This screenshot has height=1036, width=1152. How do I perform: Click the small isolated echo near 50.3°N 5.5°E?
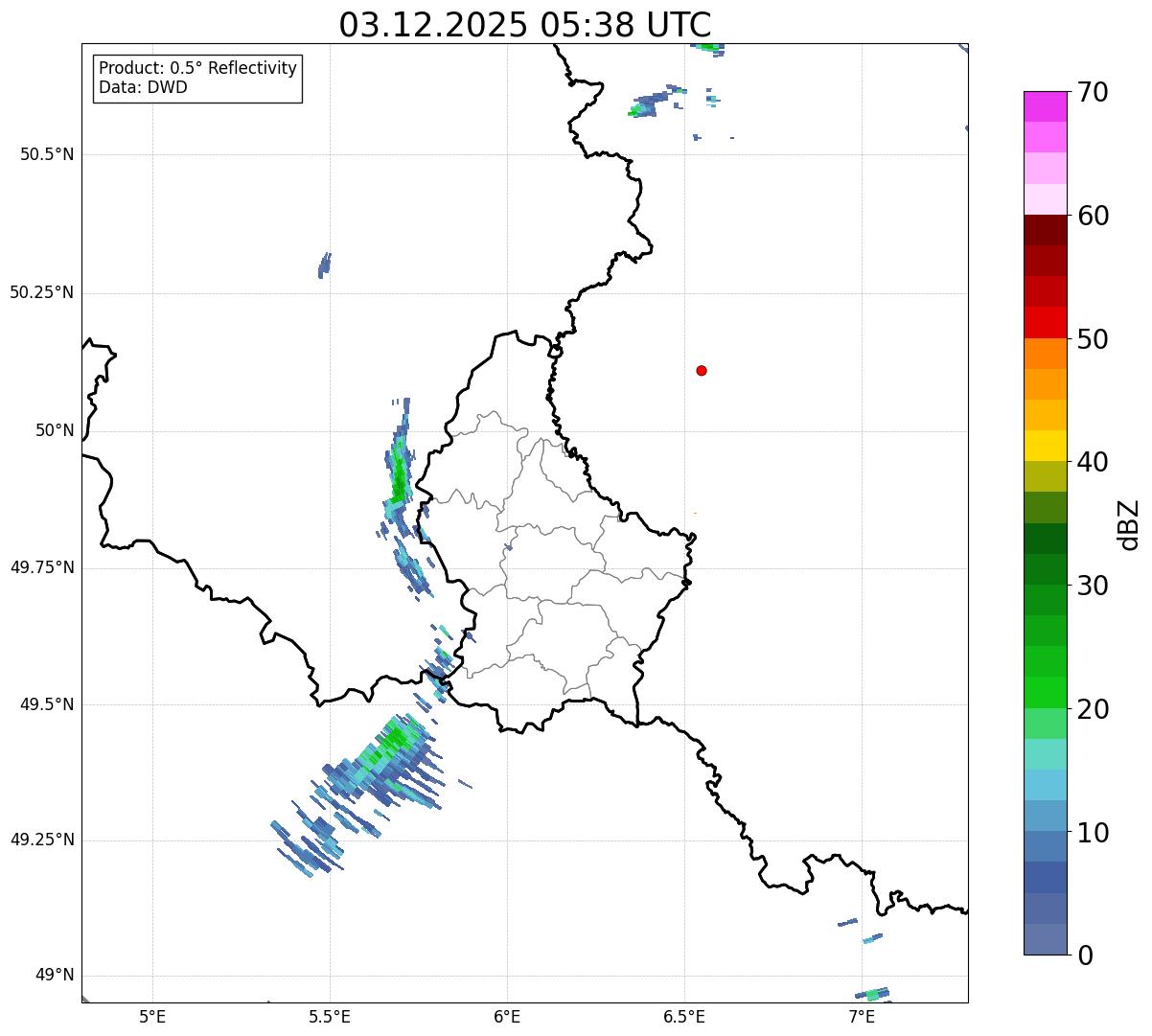(x=324, y=265)
